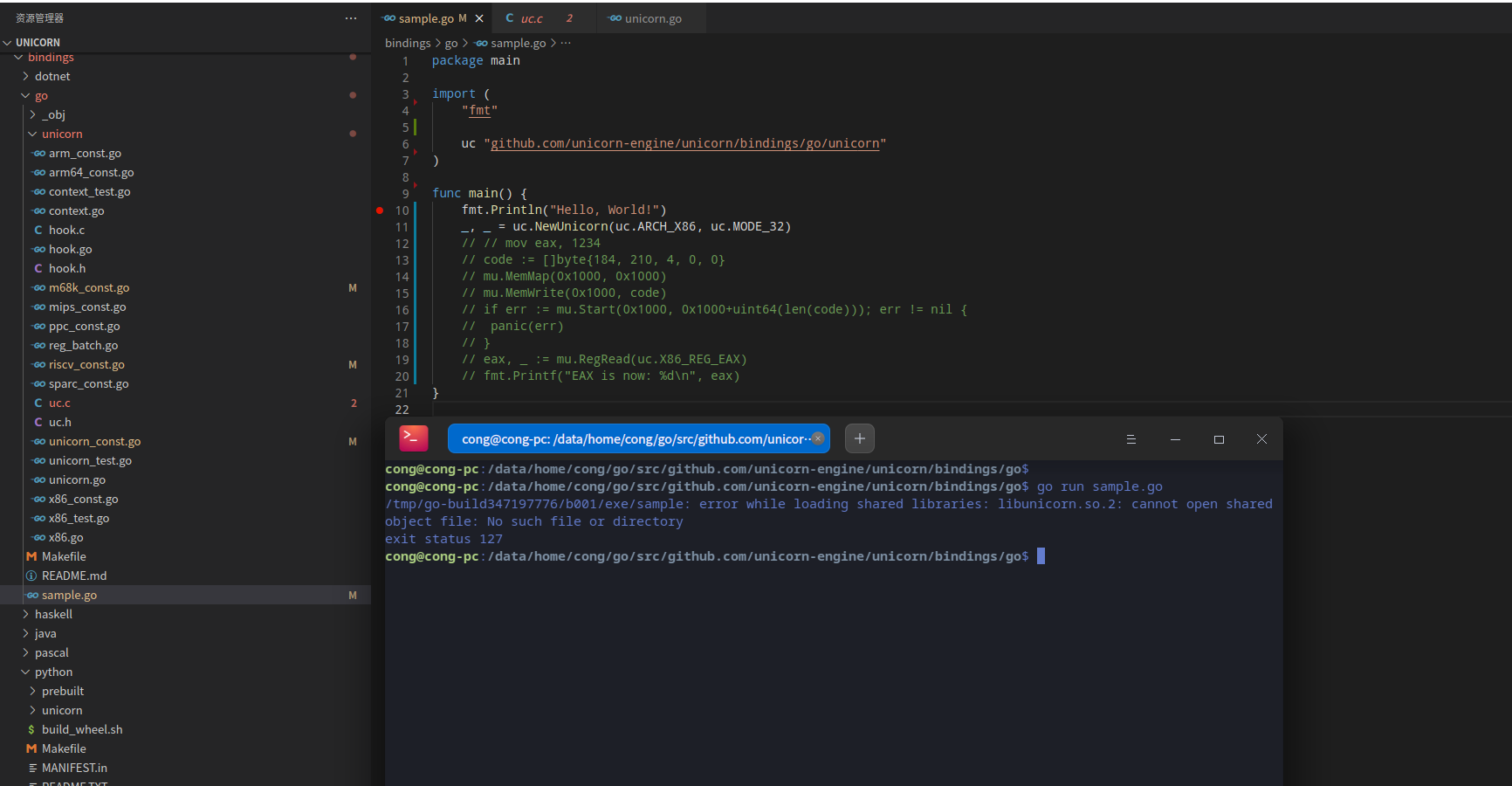The width and height of the screenshot is (1512, 786).
Task: Click the problems badge on the uc.c tab
Action: (x=572, y=17)
